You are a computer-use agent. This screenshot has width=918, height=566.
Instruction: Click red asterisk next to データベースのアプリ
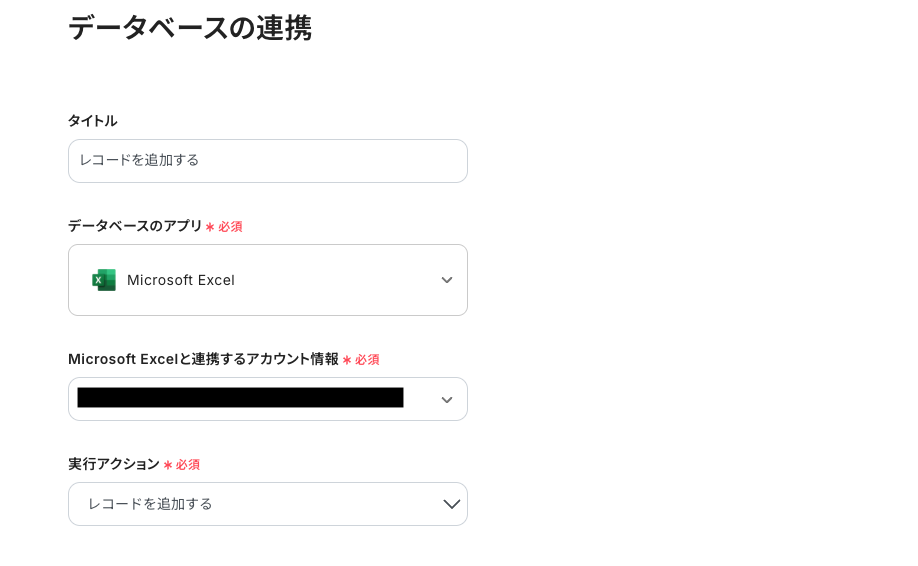210,227
